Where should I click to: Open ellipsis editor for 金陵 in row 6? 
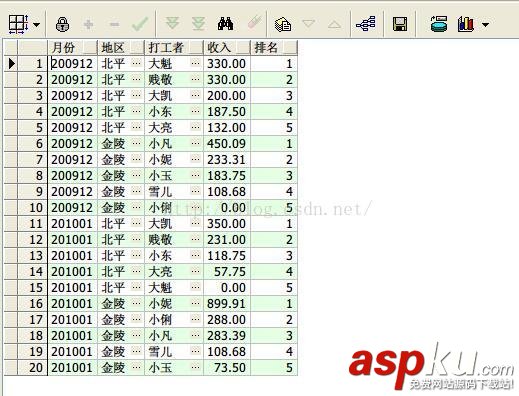[136, 142]
